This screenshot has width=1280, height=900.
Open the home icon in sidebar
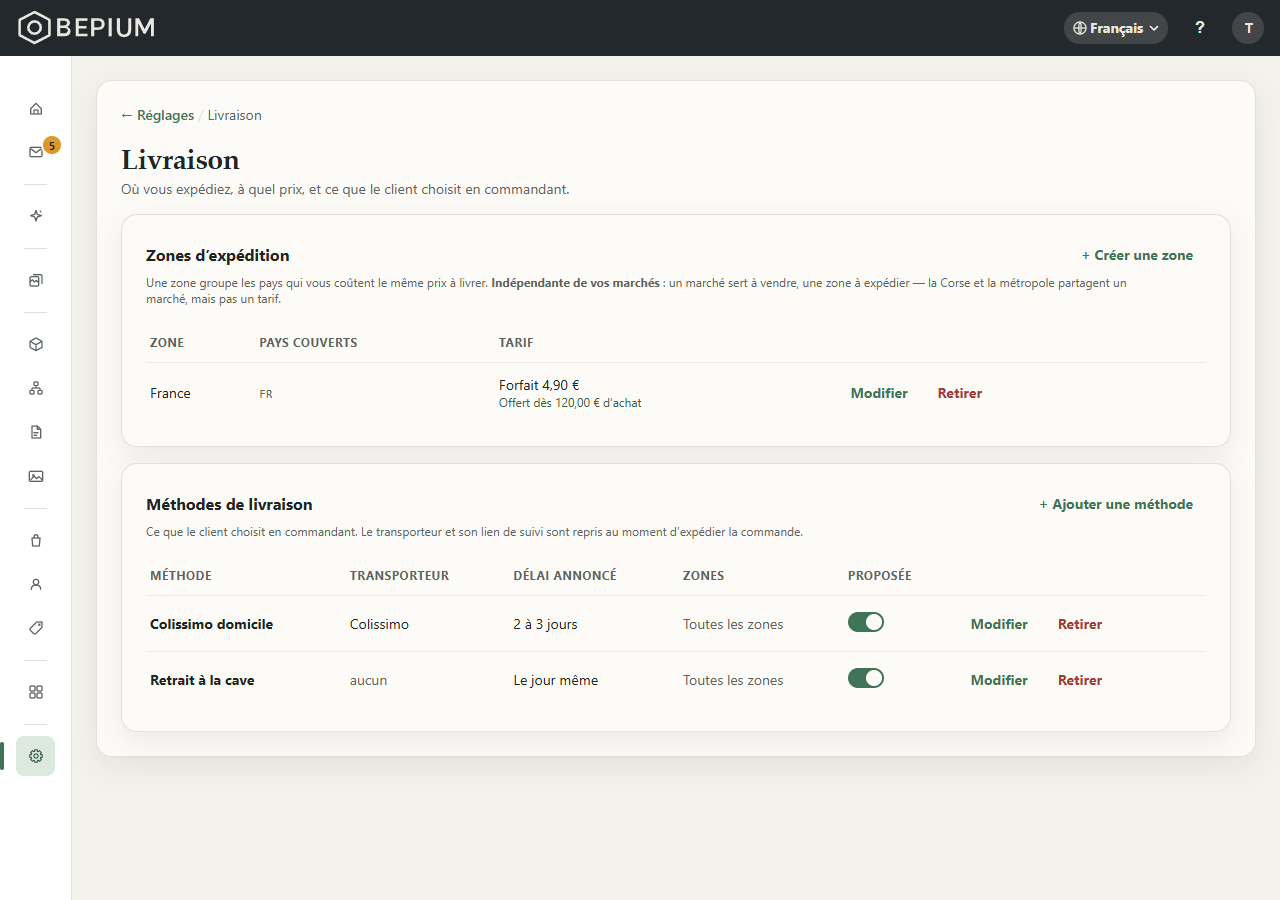(36, 108)
